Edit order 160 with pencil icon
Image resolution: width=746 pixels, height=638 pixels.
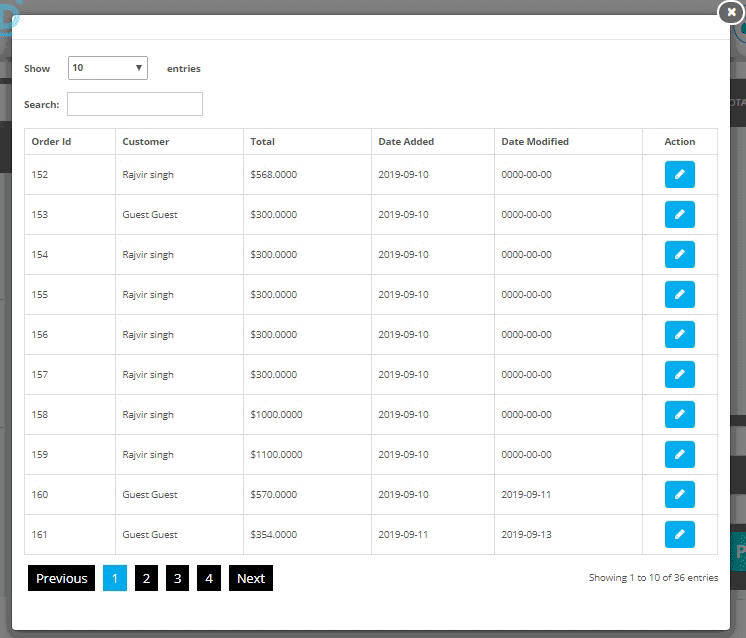[x=679, y=494]
